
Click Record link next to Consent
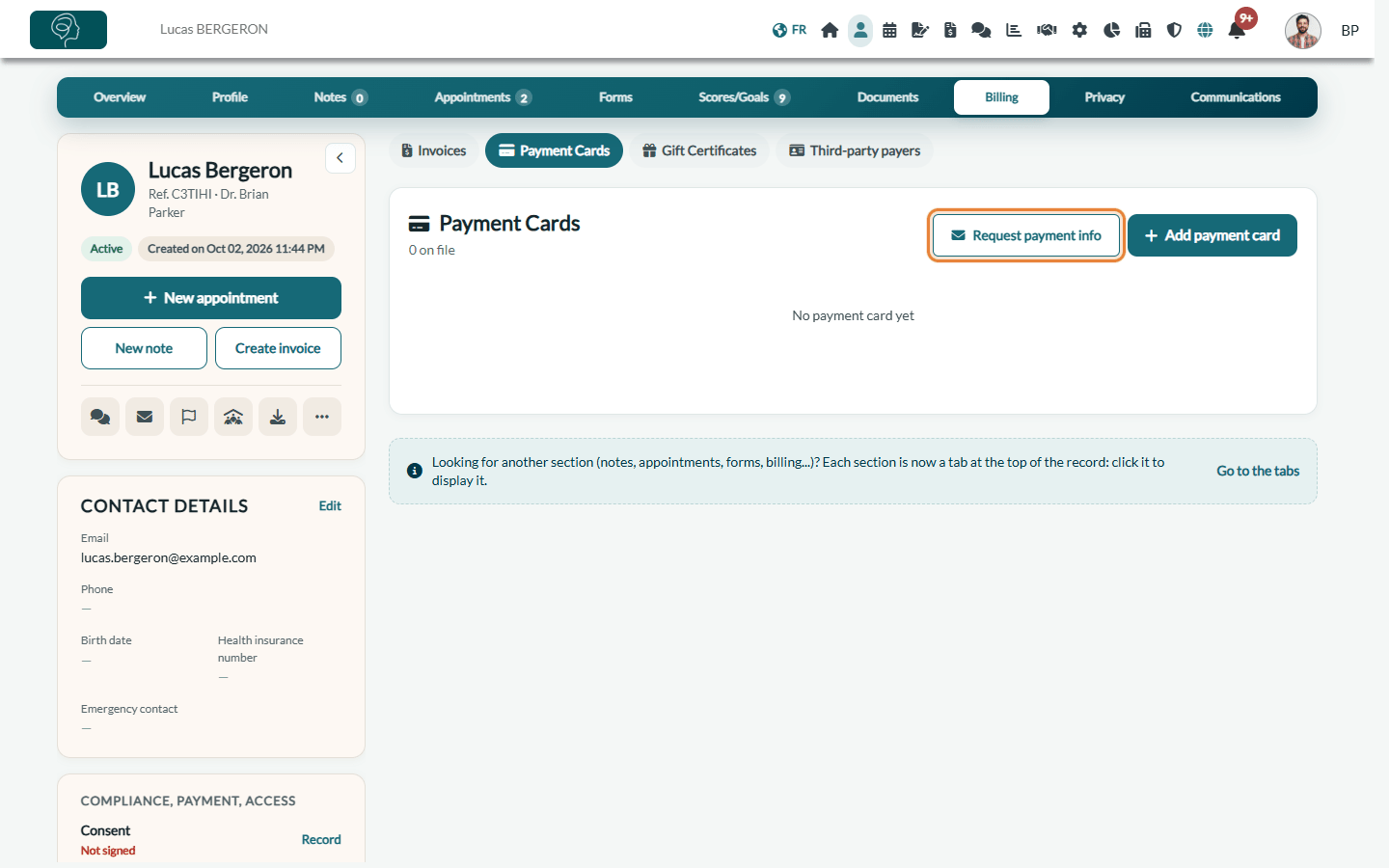pos(321,840)
